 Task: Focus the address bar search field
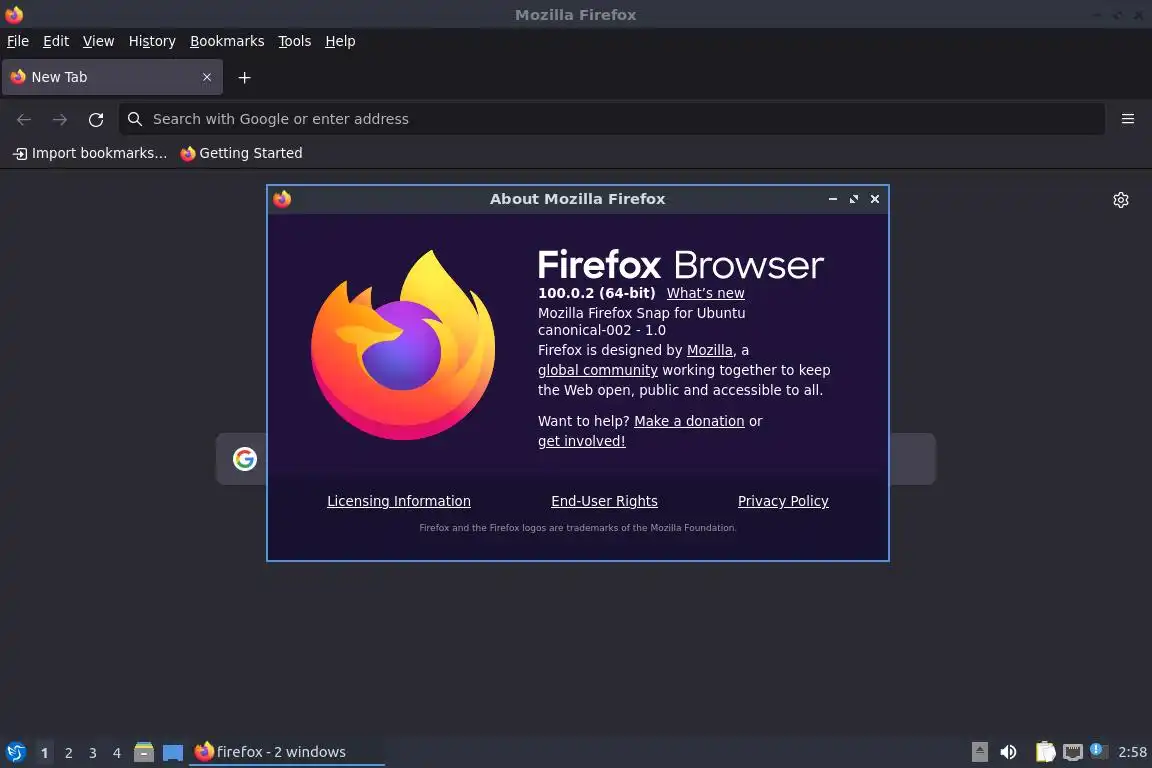click(612, 119)
